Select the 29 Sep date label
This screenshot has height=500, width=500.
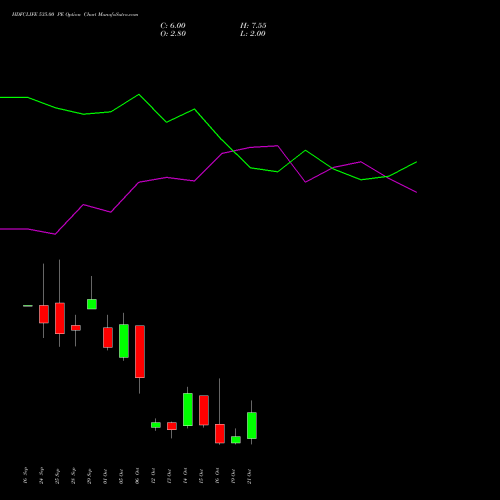pyautogui.click(x=89, y=476)
